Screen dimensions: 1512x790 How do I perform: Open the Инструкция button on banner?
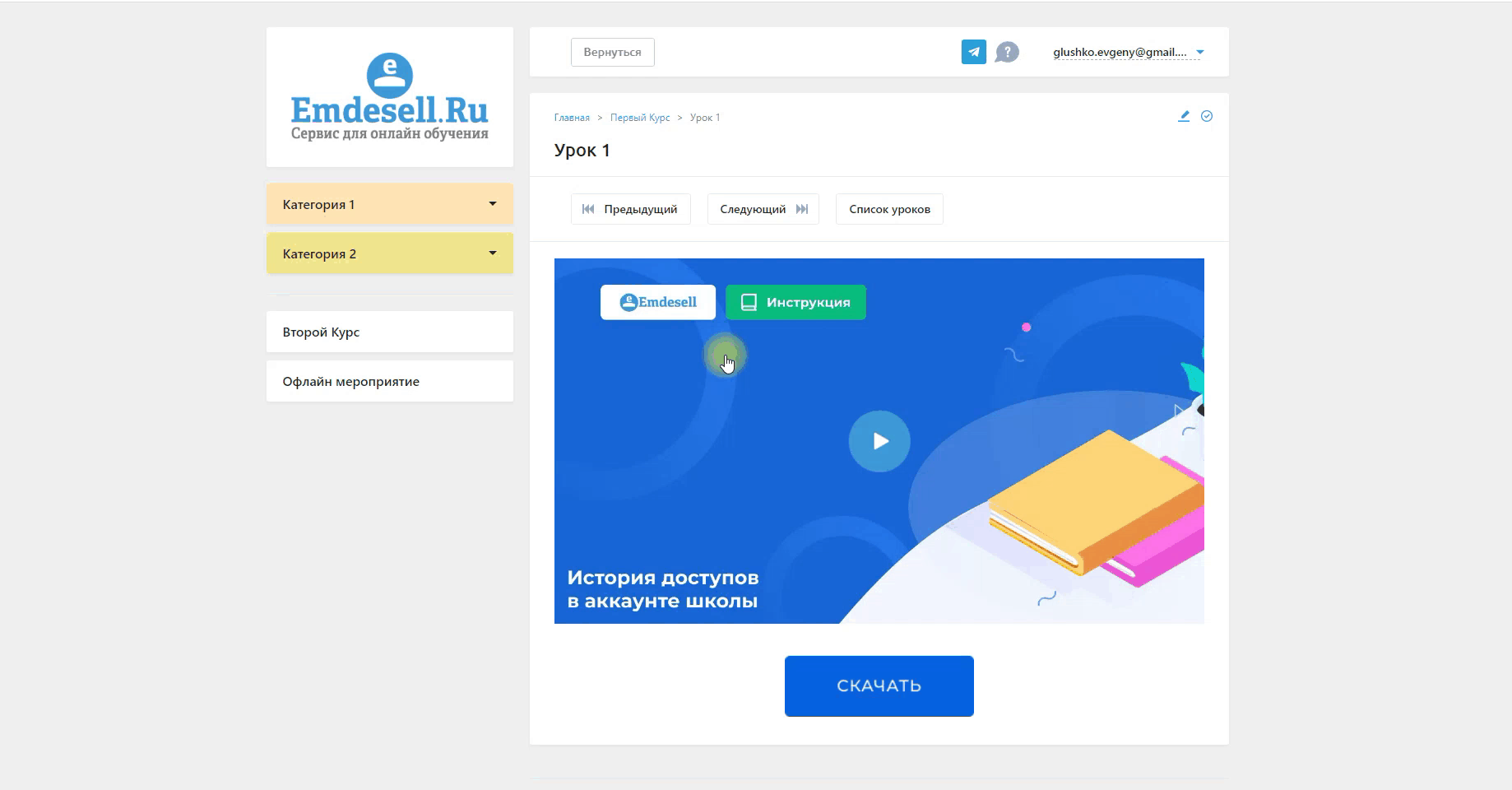pos(795,302)
